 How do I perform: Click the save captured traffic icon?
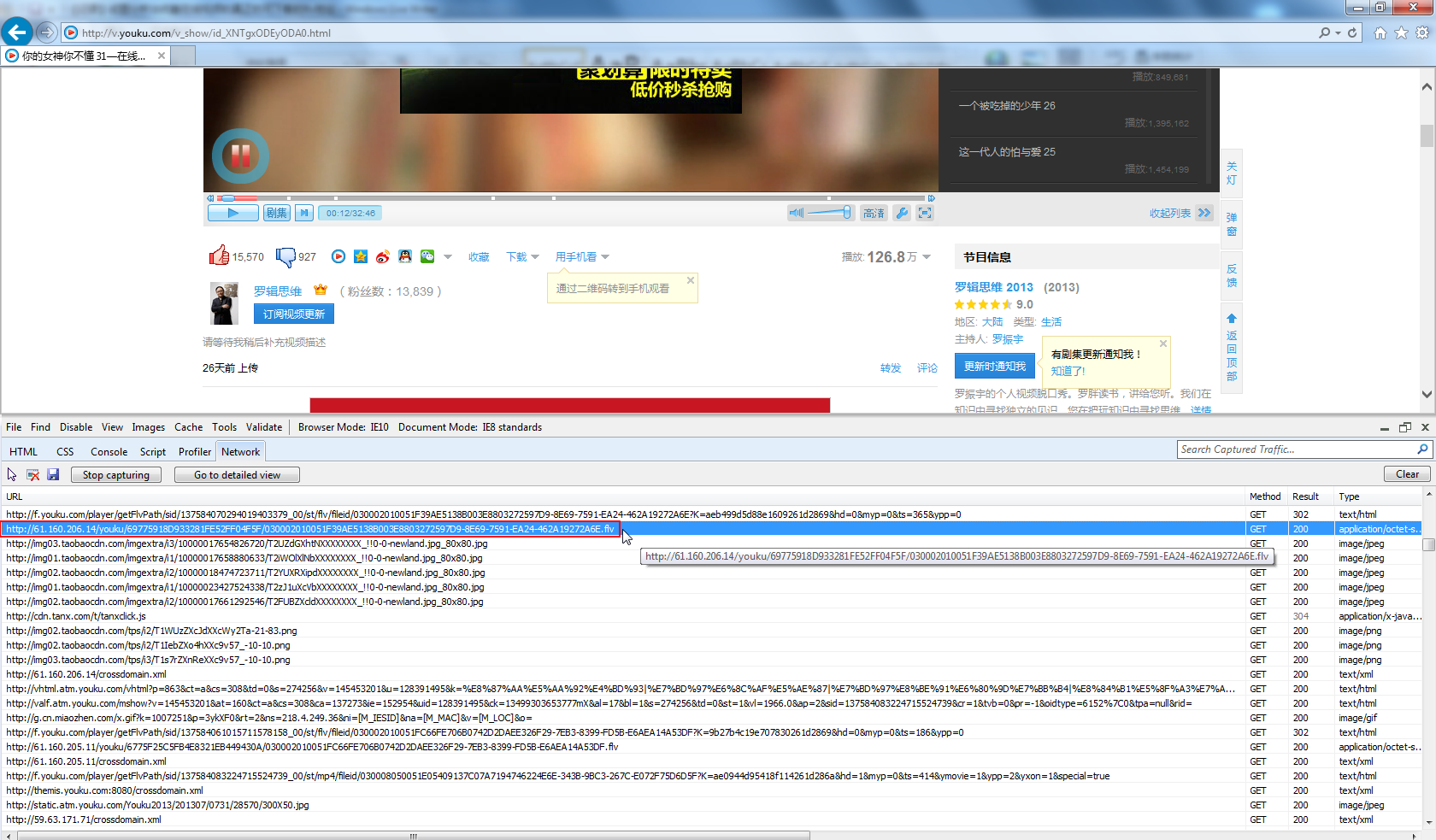(x=53, y=474)
